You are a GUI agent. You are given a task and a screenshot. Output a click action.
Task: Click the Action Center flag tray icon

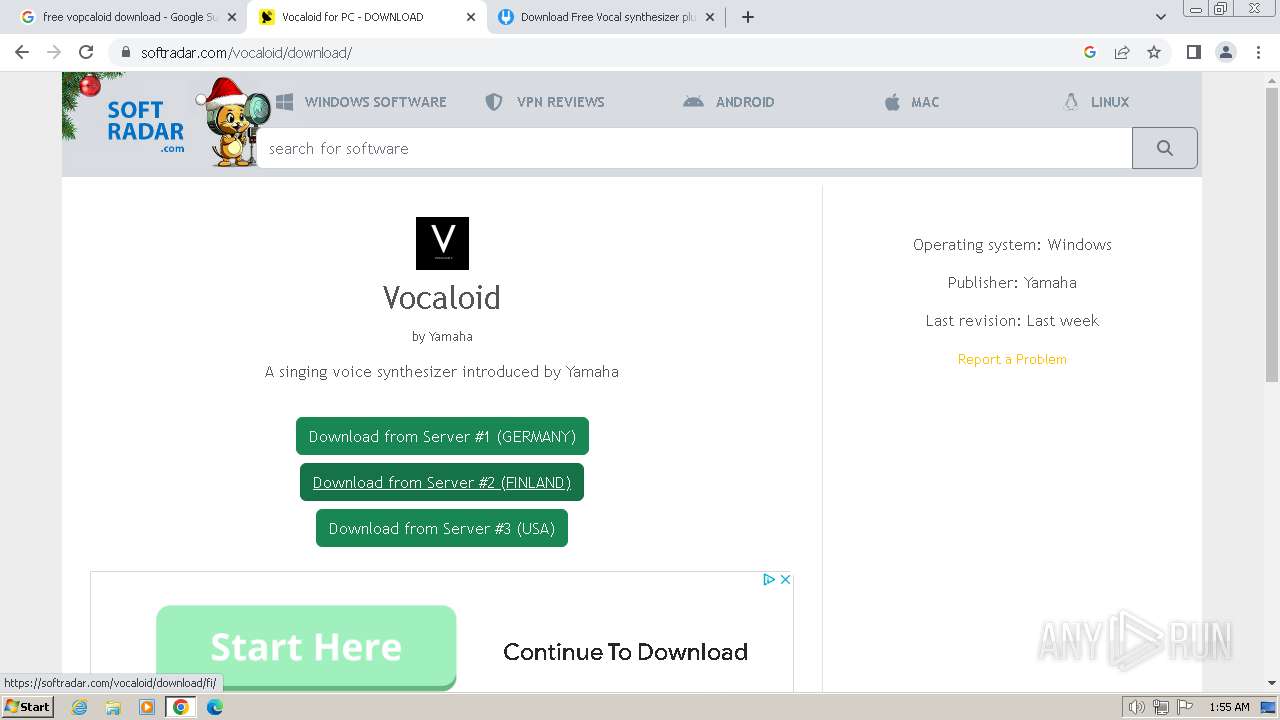[1185, 707]
